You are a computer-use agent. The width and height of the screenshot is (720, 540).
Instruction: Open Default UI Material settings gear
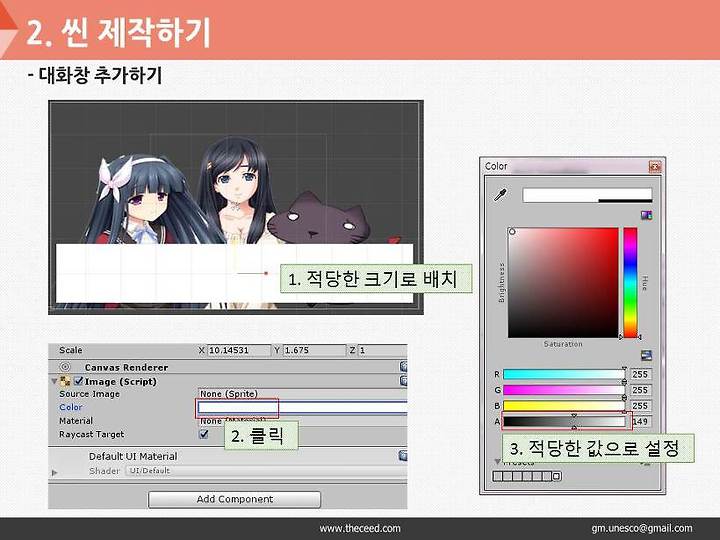pyautogui.click(x=403, y=456)
